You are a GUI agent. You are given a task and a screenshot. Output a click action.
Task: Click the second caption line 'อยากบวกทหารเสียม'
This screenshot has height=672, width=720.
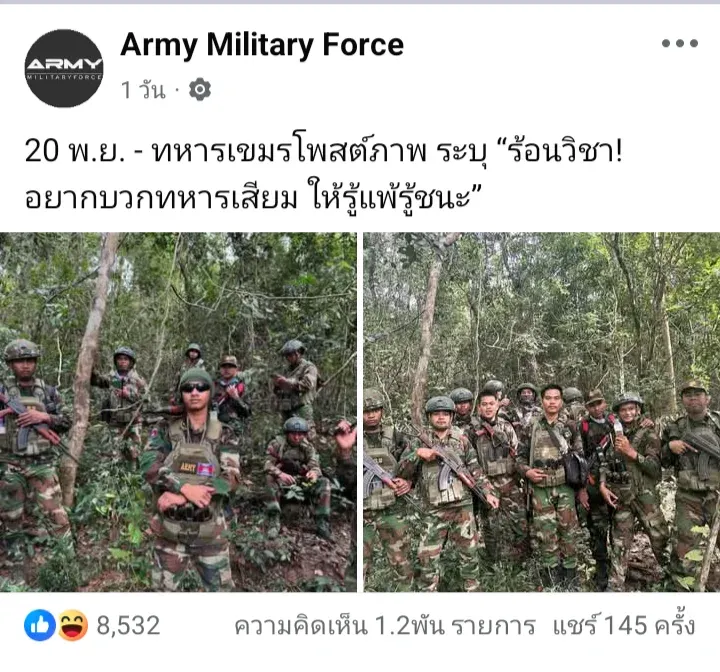(161, 198)
